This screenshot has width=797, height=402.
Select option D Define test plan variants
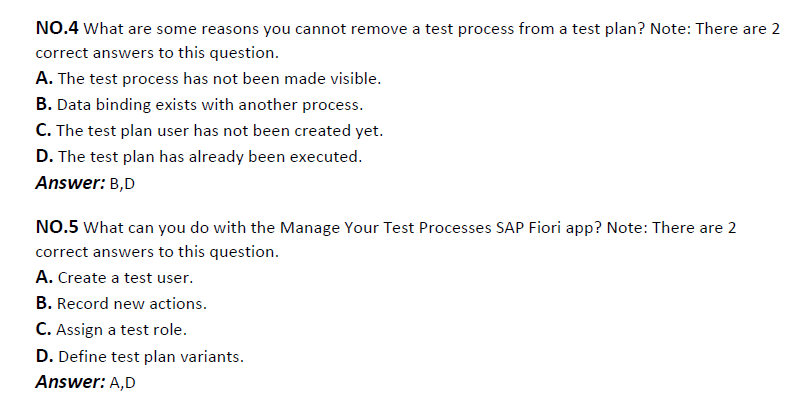tap(140, 356)
